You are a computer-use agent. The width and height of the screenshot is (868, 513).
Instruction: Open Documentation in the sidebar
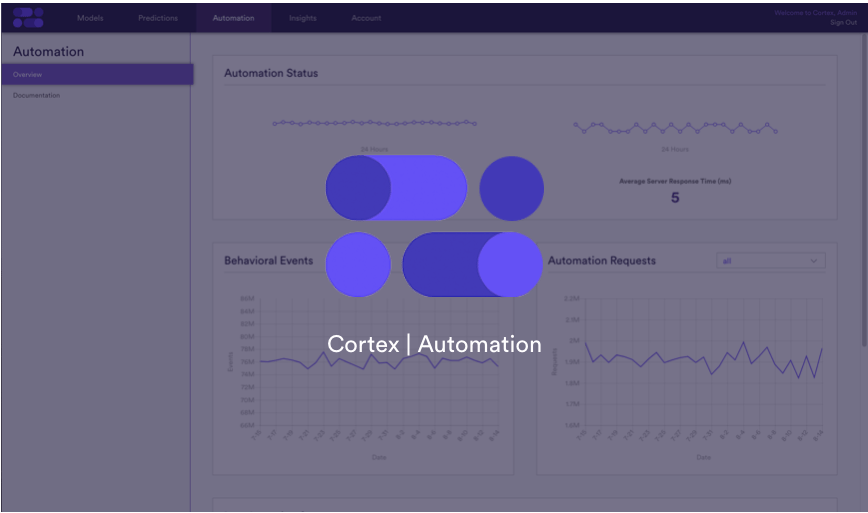[x=37, y=95]
